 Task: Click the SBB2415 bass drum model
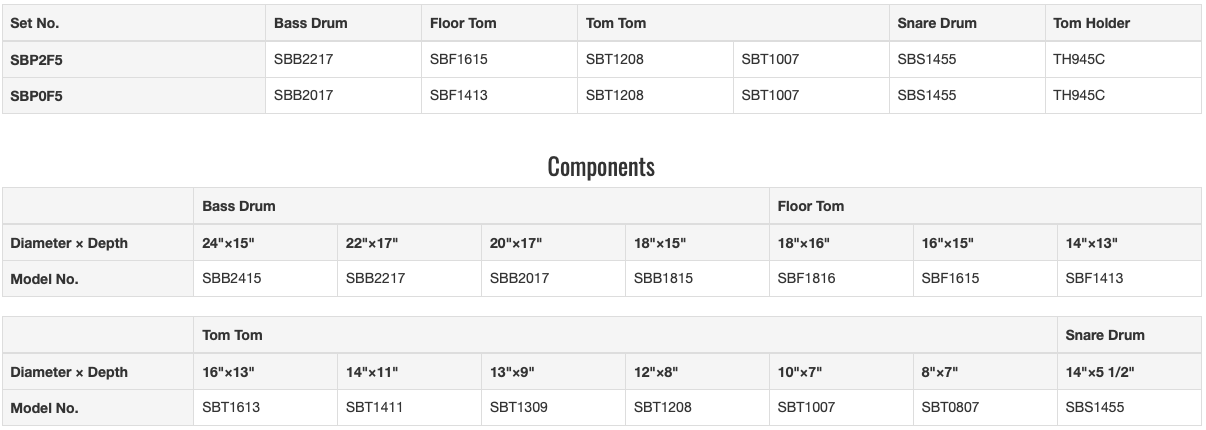coord(266,279)
